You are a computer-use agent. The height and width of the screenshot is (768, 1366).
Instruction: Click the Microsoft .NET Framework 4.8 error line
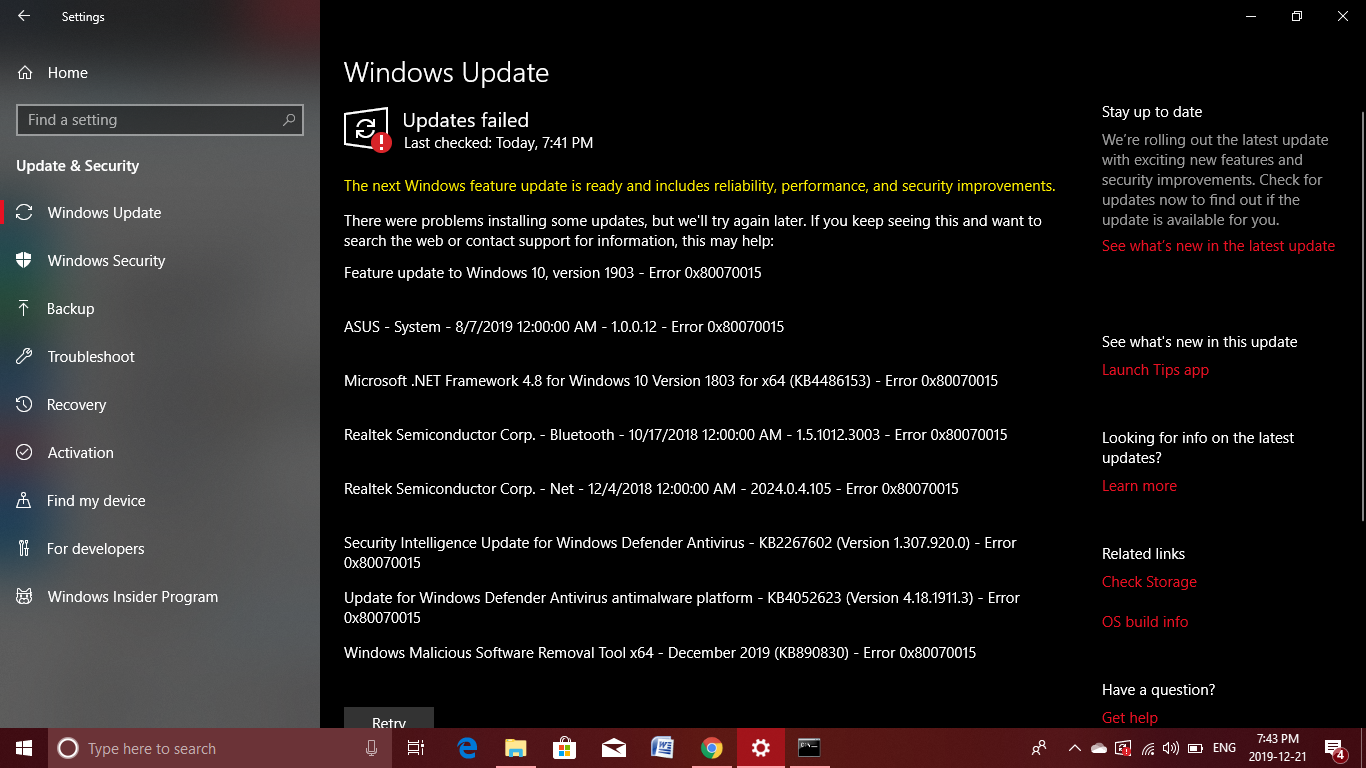click(x=671, y=381)
